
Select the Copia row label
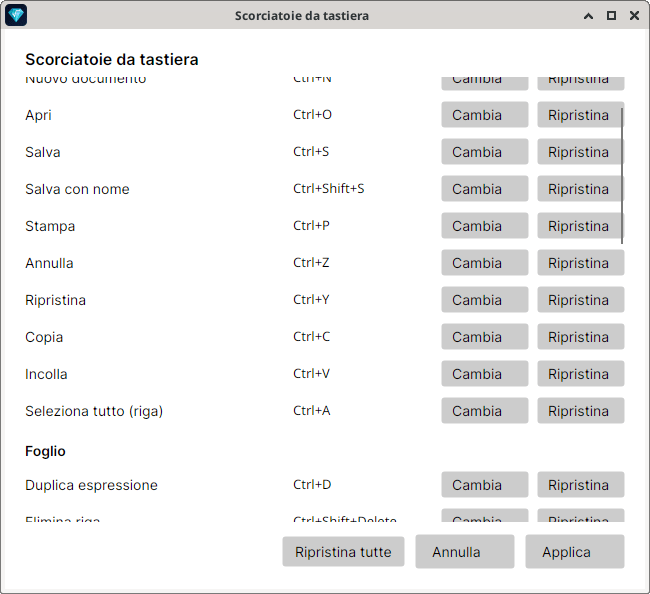(x=44, y=337)
